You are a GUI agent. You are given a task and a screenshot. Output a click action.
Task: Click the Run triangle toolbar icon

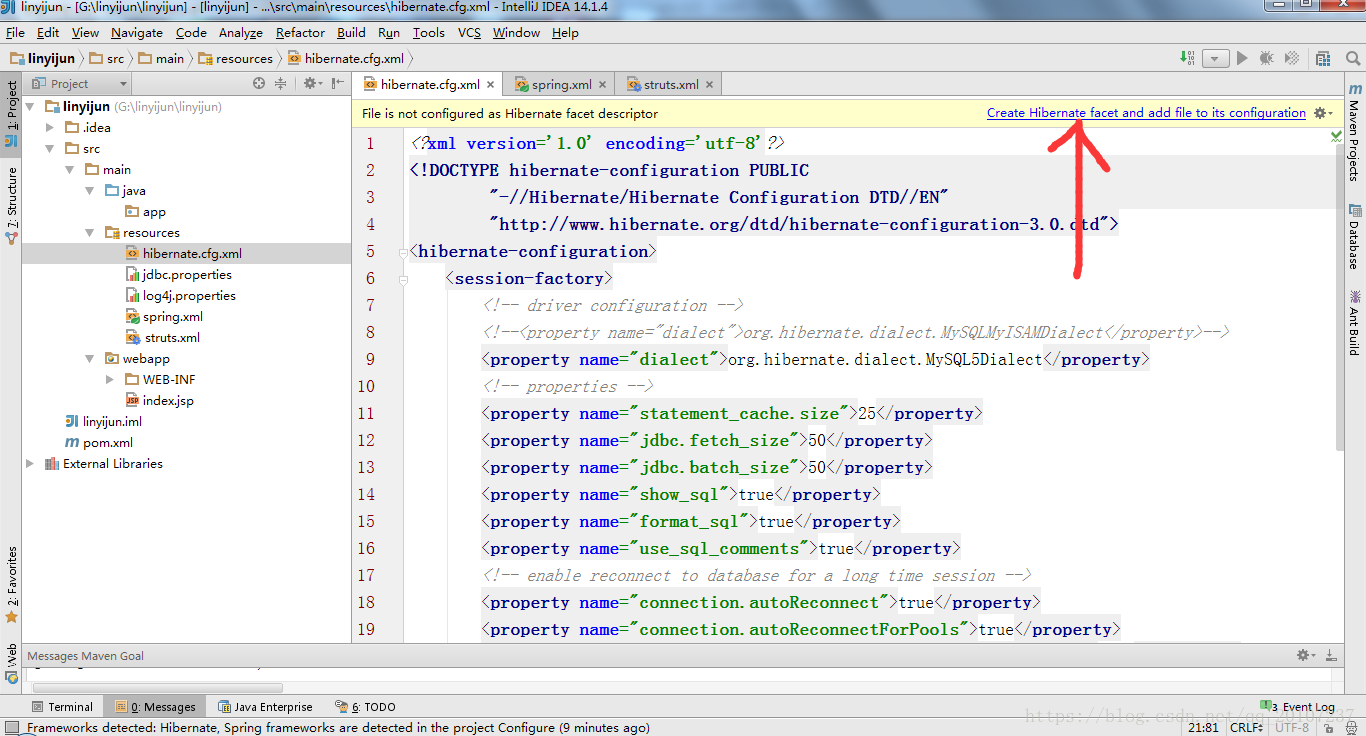point(1242,58)
